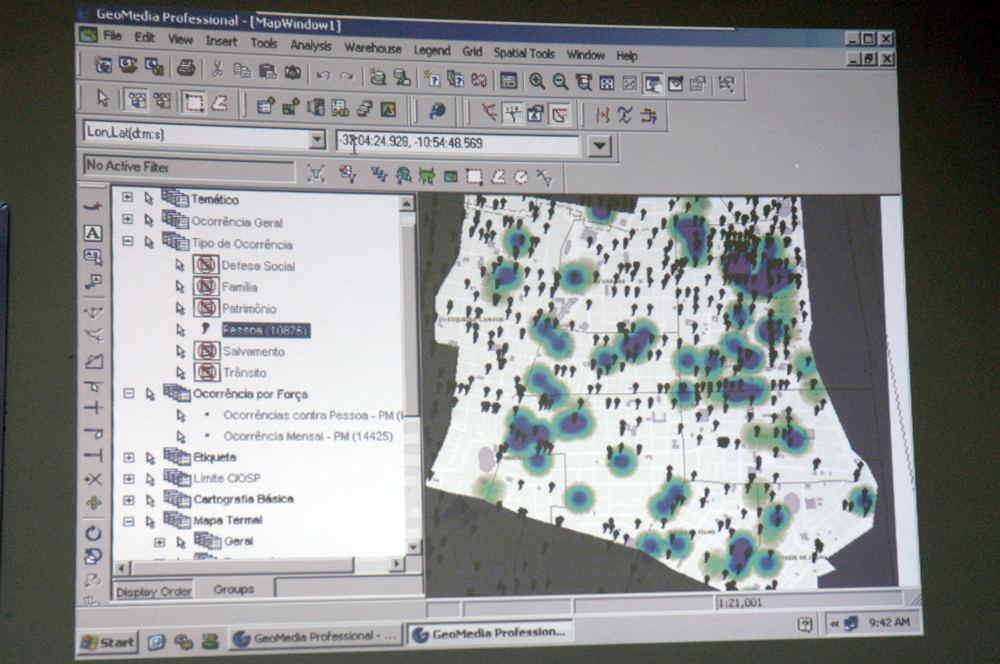Click arrow button right of coordinates field
Image resolution: width=1000 pixels, height=664 pixels.
[599, 146]
